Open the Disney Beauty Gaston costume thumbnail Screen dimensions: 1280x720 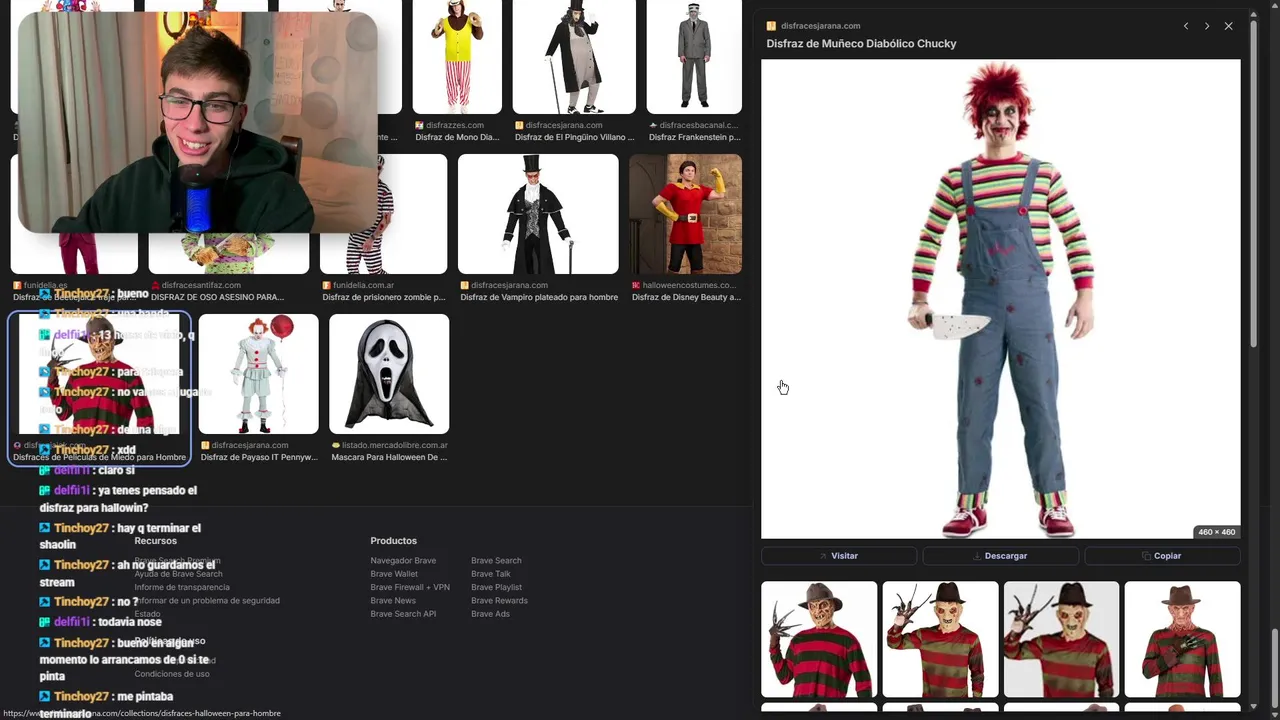[685, 214]
